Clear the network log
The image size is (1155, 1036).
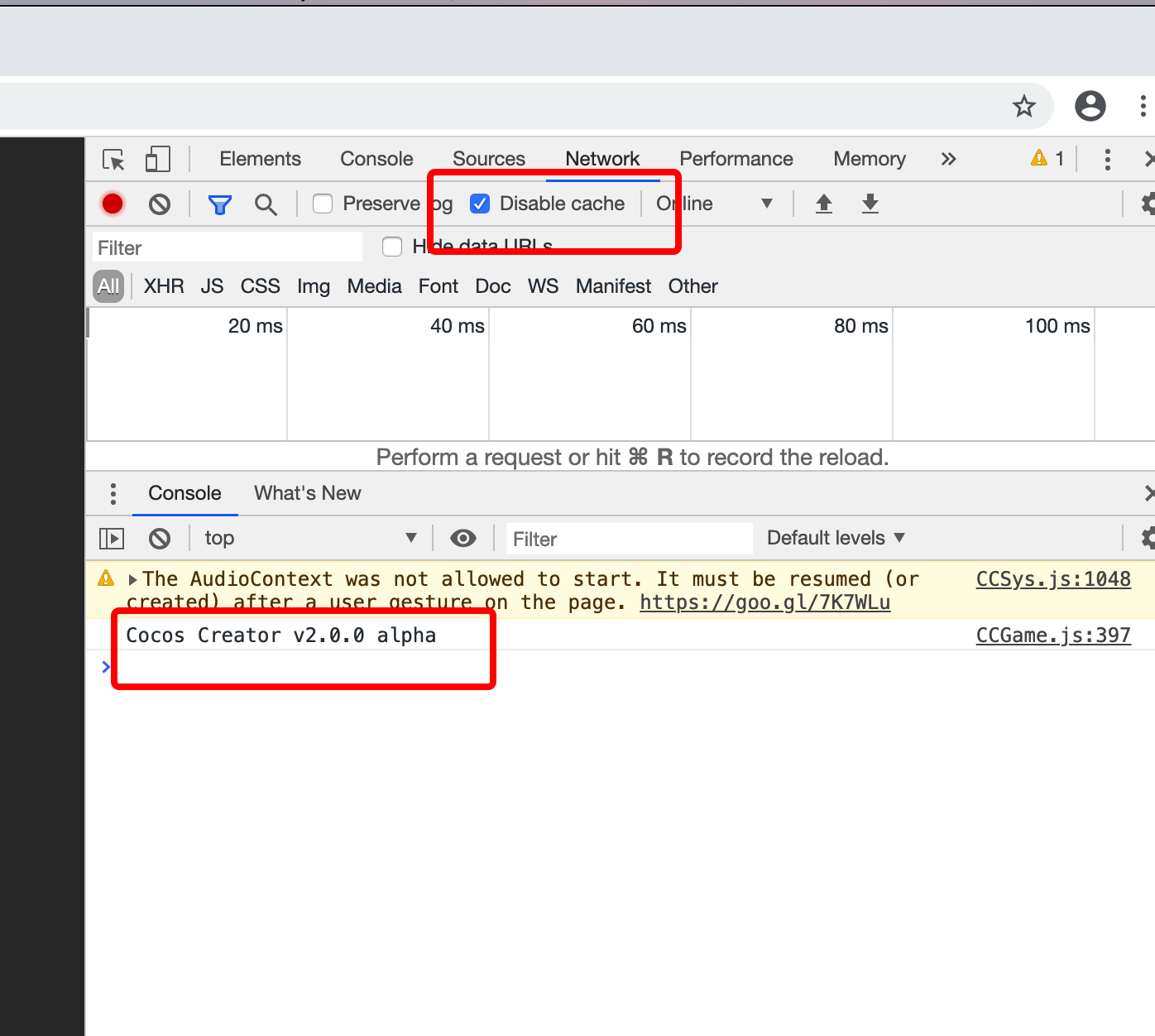pos(160,204)
